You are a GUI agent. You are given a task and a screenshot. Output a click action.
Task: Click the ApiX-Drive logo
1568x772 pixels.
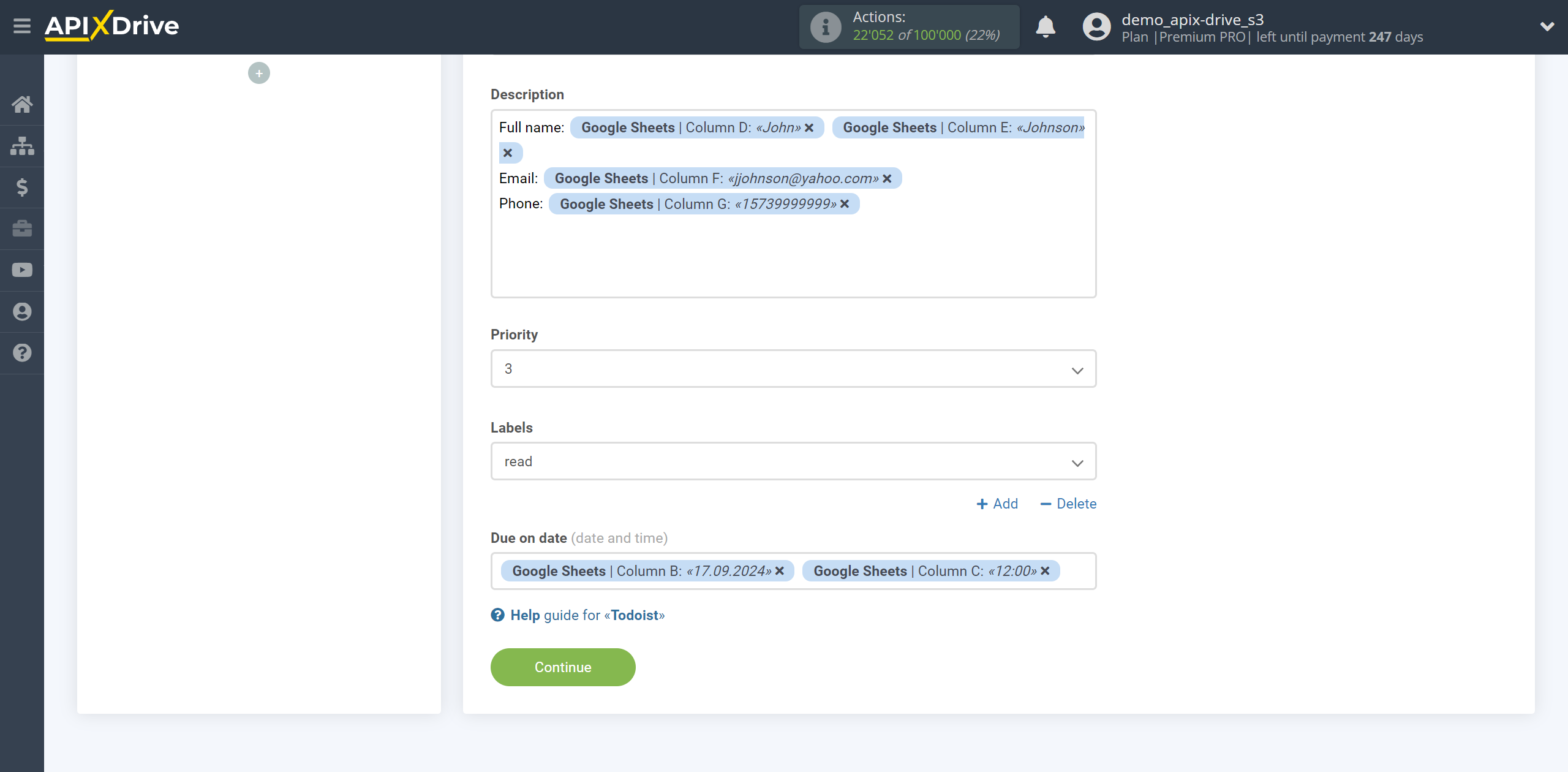point(111,26)
